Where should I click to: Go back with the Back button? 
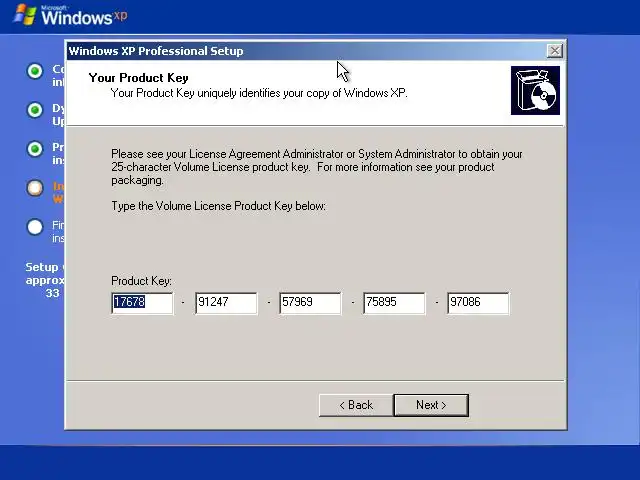click(356, 405)
